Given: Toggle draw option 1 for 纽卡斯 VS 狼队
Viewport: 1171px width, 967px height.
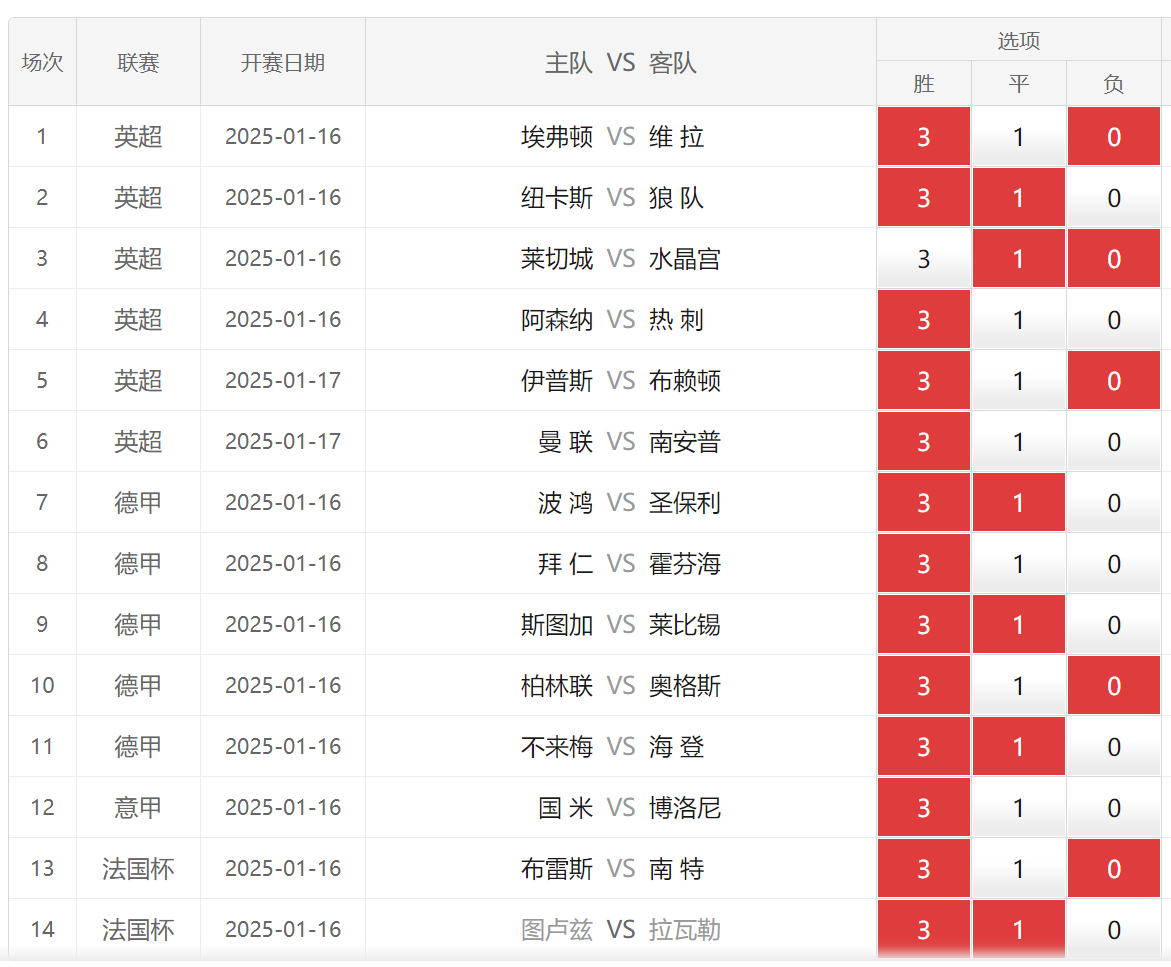Looking at the screenshot, I should click(x=1019, y=198).
